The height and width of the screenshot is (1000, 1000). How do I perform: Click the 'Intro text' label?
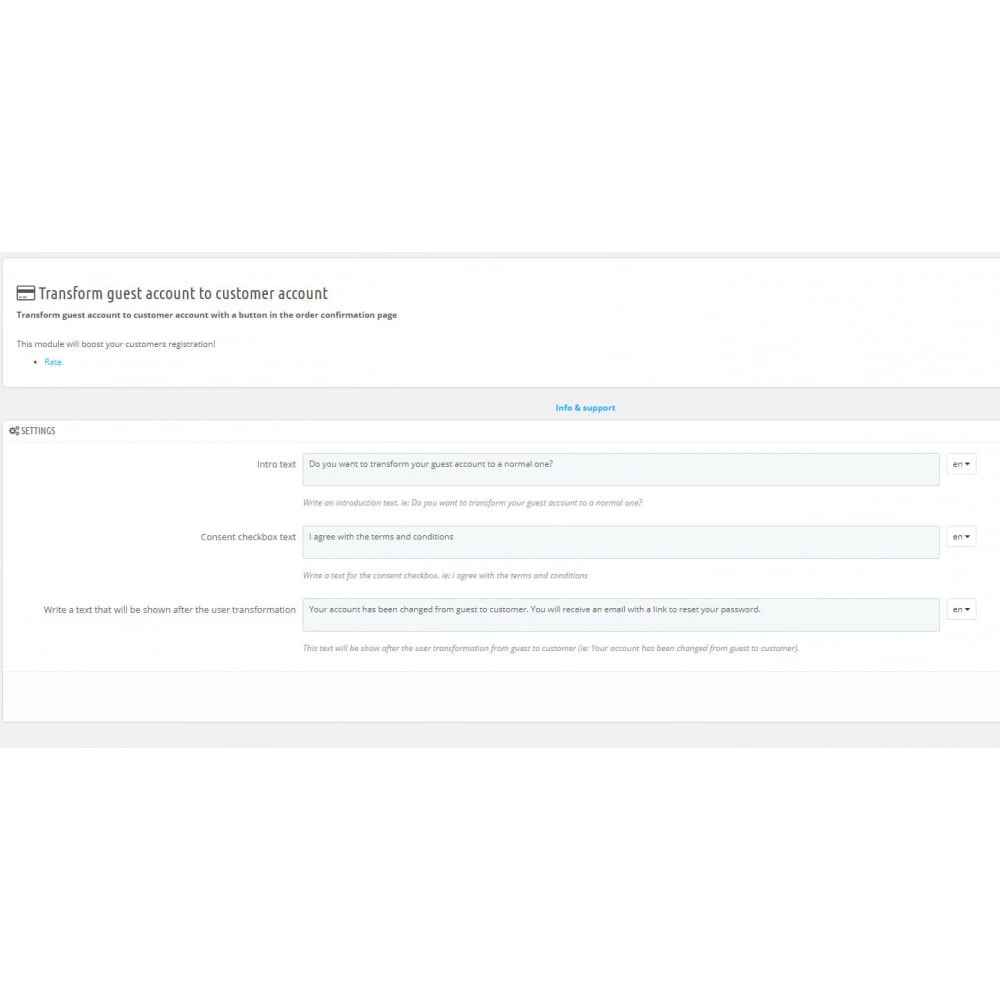tap(276, 464)
